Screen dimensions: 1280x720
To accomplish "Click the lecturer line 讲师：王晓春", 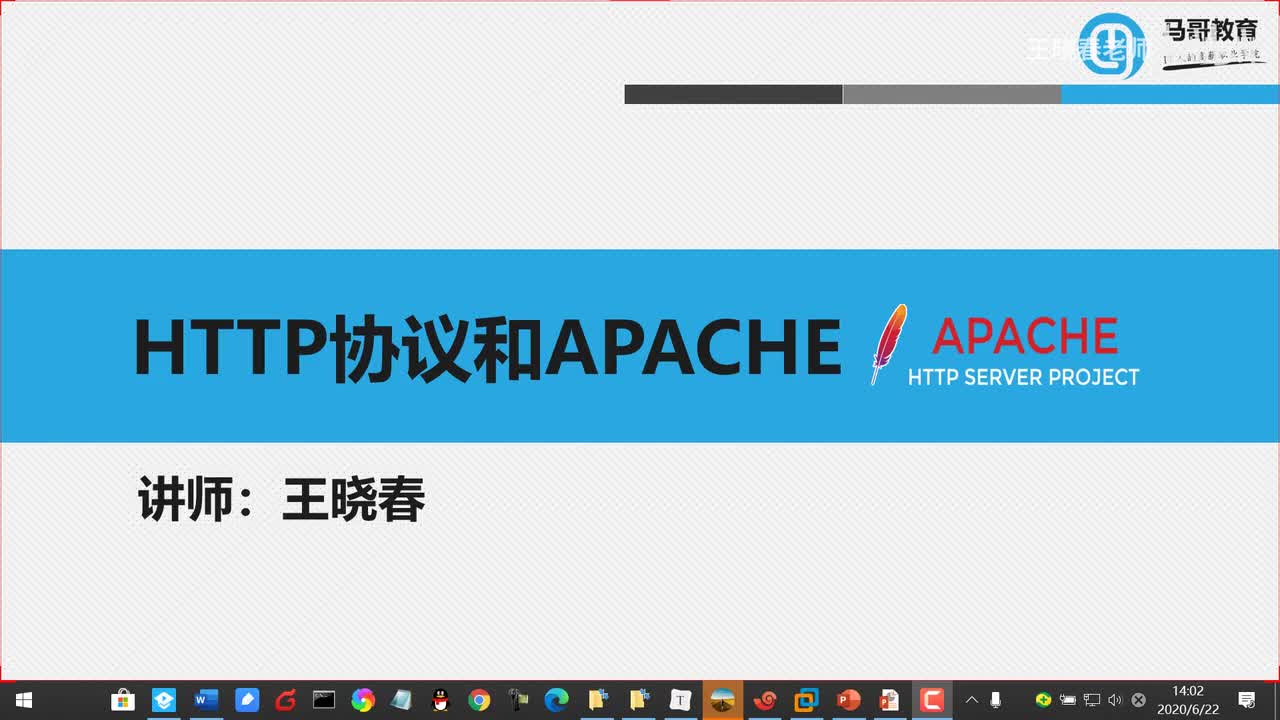I will click(x=282, y=500).
